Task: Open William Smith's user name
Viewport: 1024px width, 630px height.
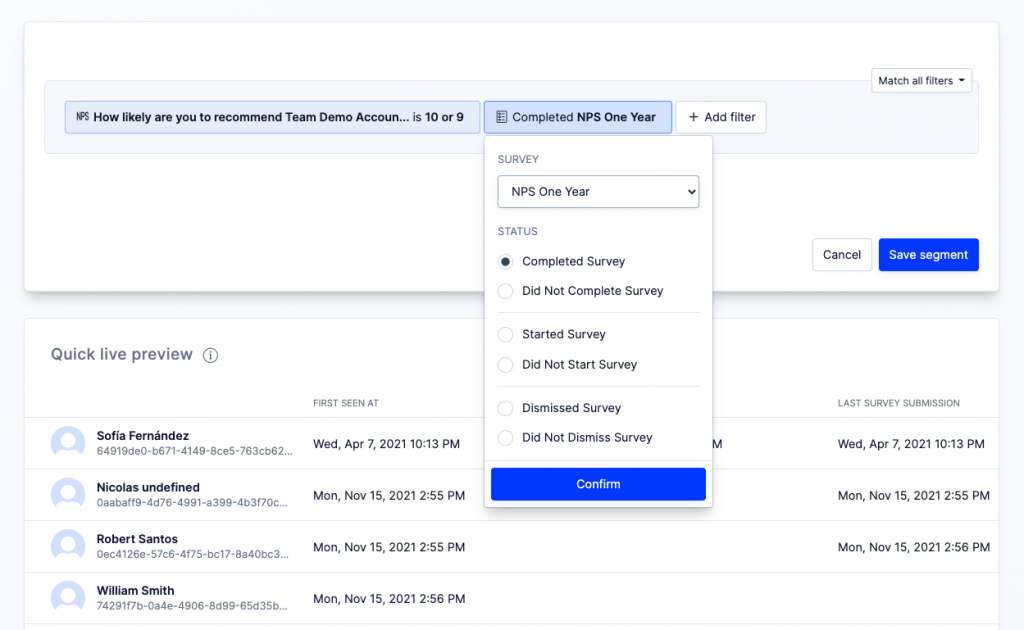Action: coord(136,590)
